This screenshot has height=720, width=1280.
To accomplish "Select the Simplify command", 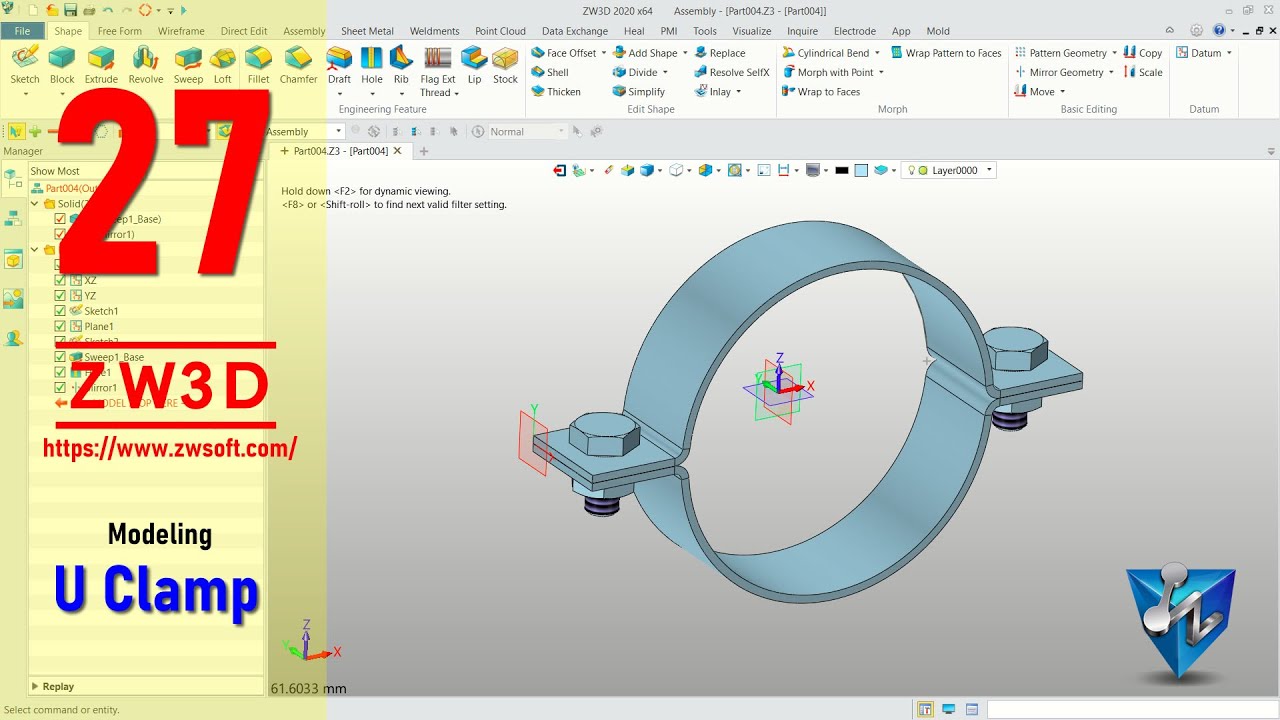I will pyautogui.click(x=638, y=91).
